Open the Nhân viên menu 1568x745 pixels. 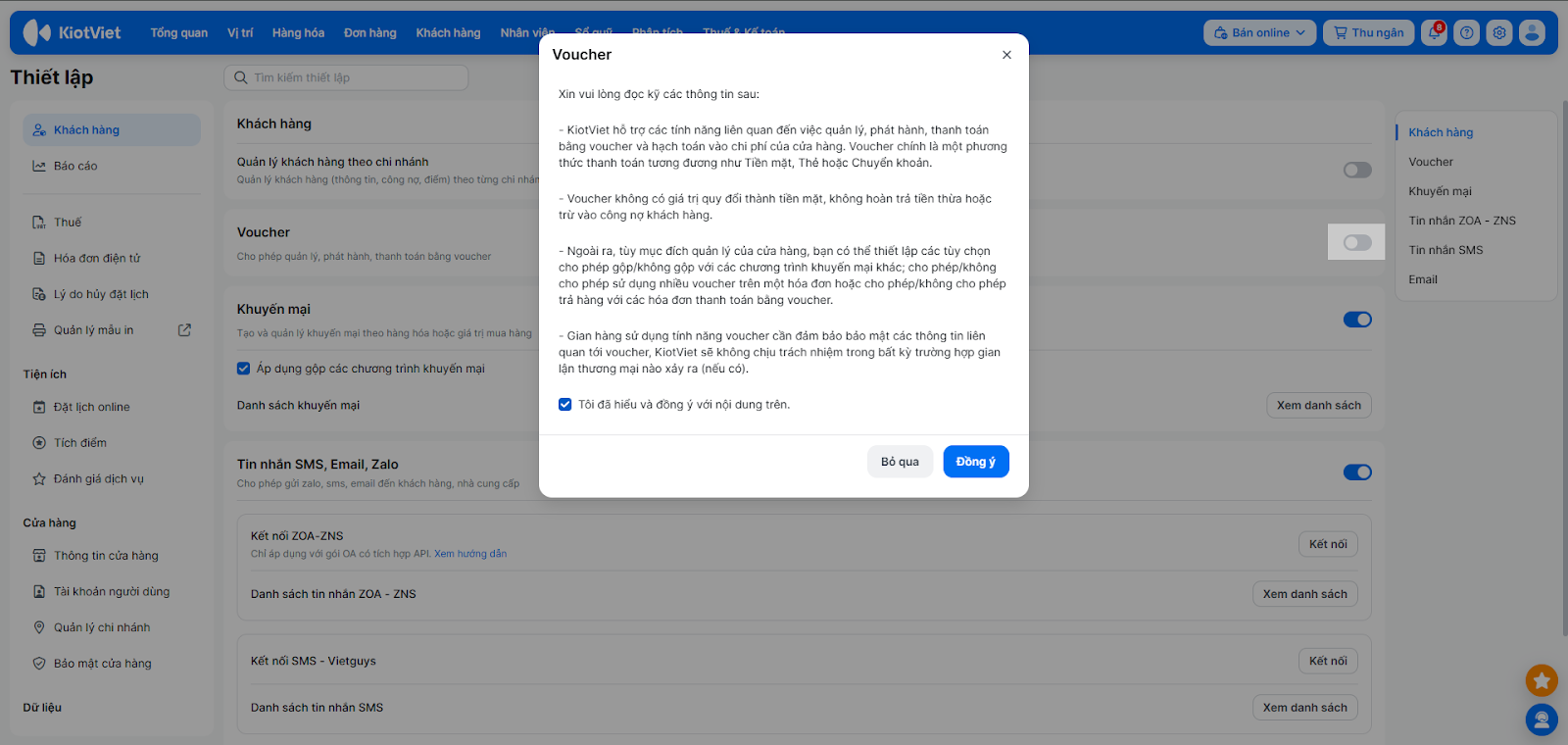click(x=527, y=32)
